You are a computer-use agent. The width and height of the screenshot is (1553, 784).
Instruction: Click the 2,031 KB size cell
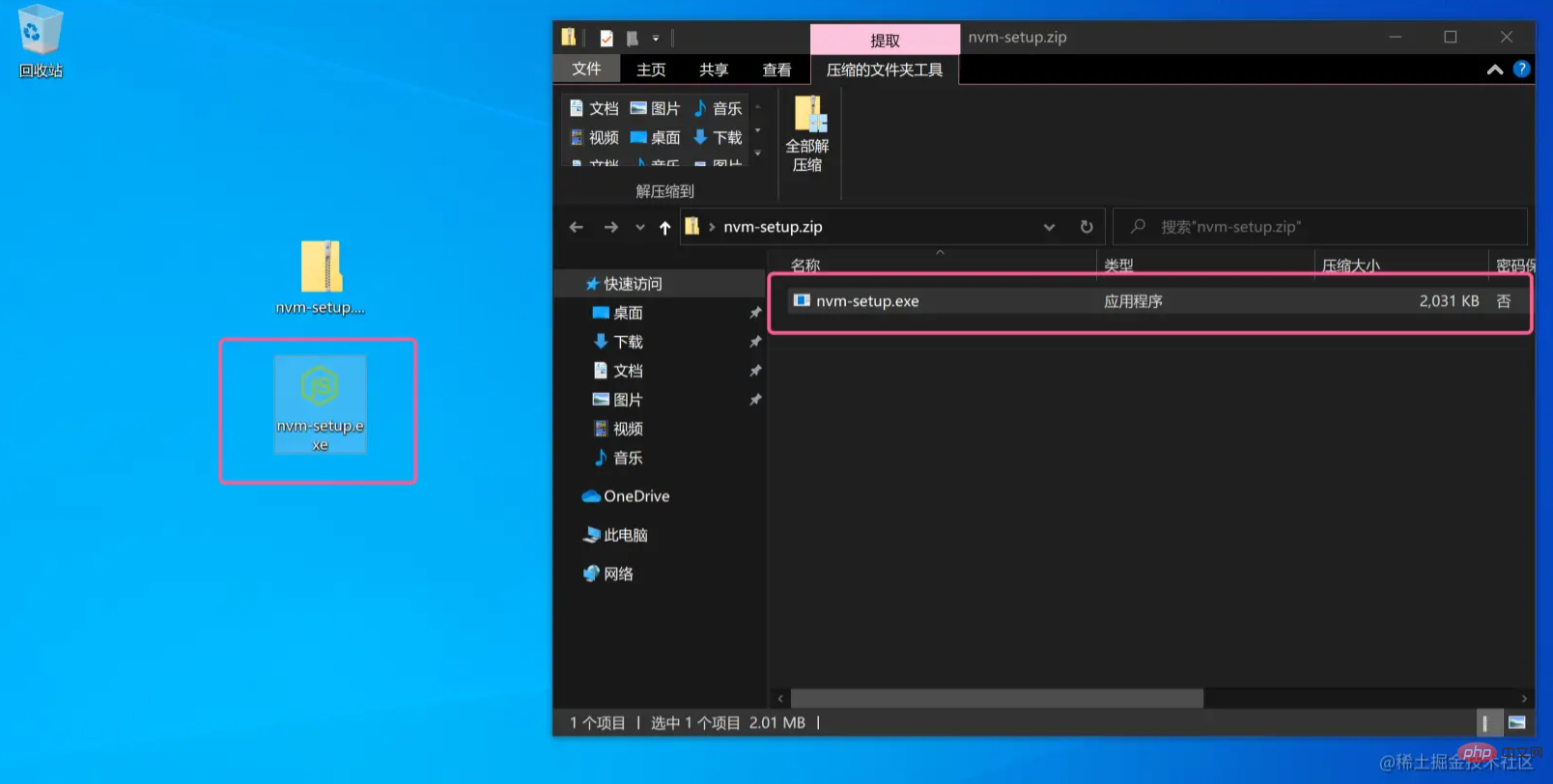coord(1449,301)
